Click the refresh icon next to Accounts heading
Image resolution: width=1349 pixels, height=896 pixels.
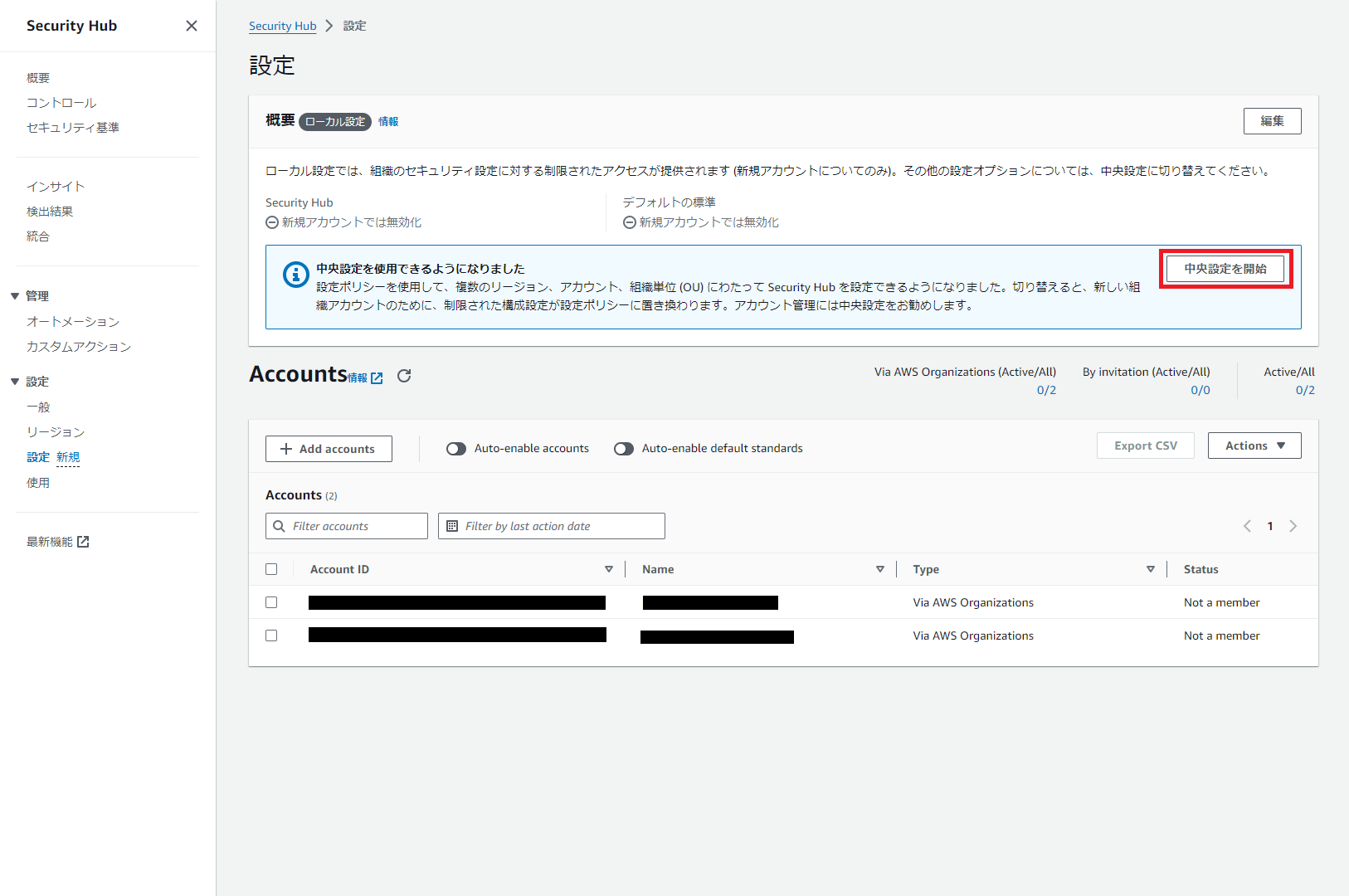(404, 376)
